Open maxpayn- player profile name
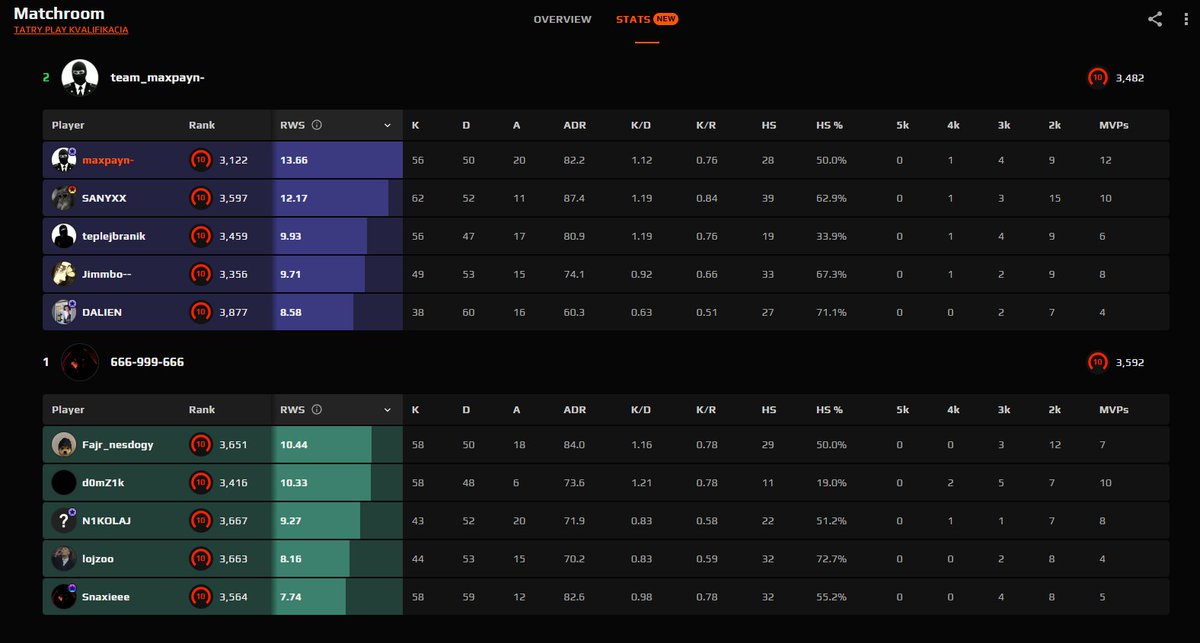This screenshot has height=643, width=1200. tap(108, 160)
